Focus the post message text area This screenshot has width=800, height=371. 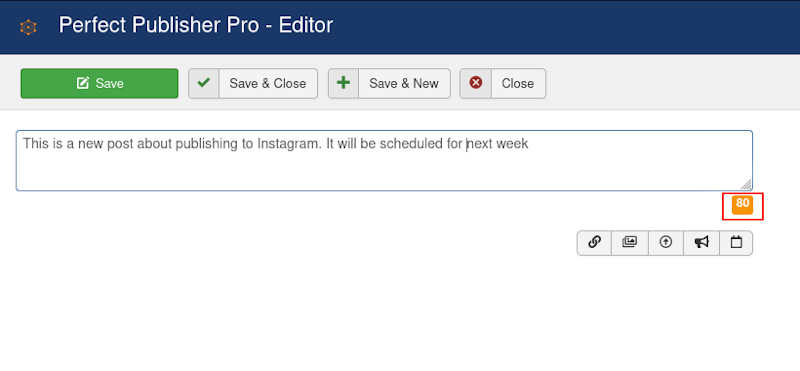click(x=384, y=161)
